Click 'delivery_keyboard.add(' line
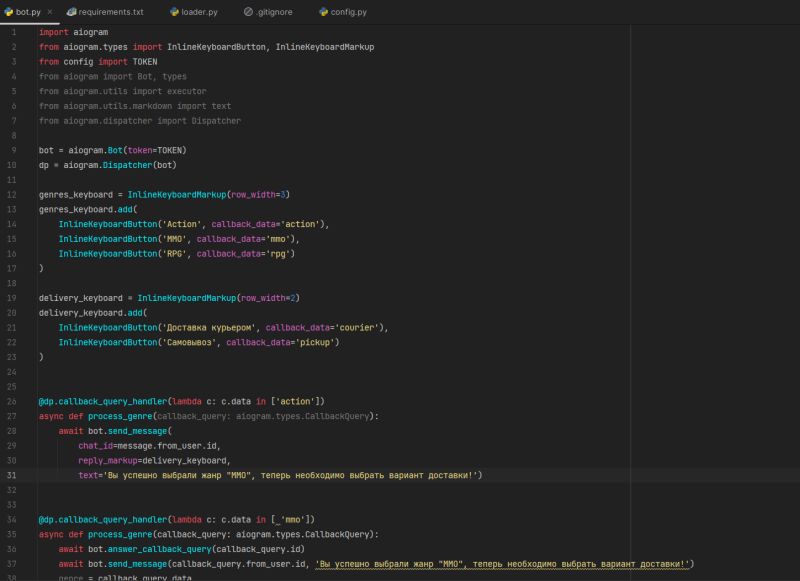The width and height of the screenshot is (800, 581). coord(93,313)
